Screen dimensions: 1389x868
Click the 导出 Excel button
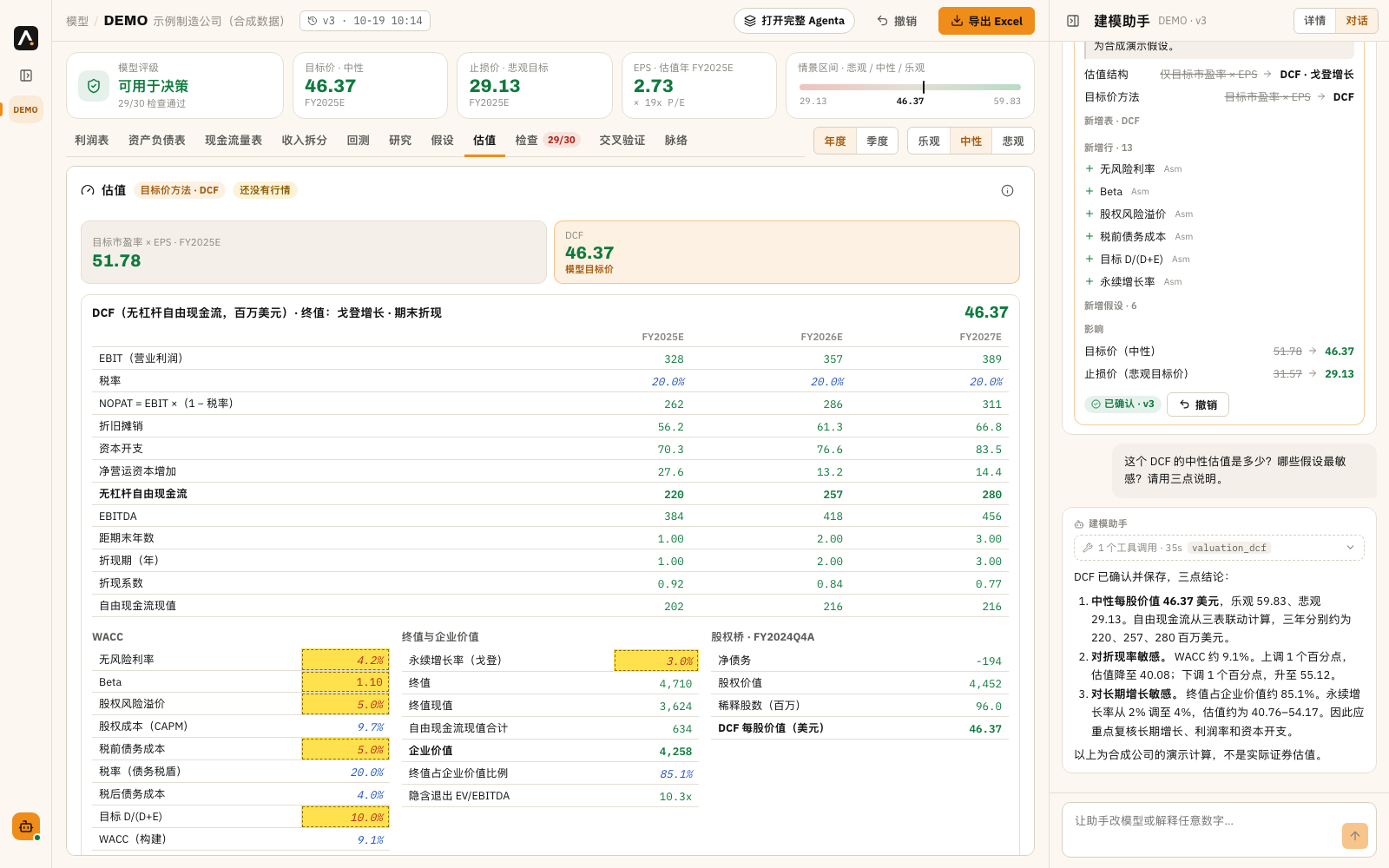click(x=986, y=21)
